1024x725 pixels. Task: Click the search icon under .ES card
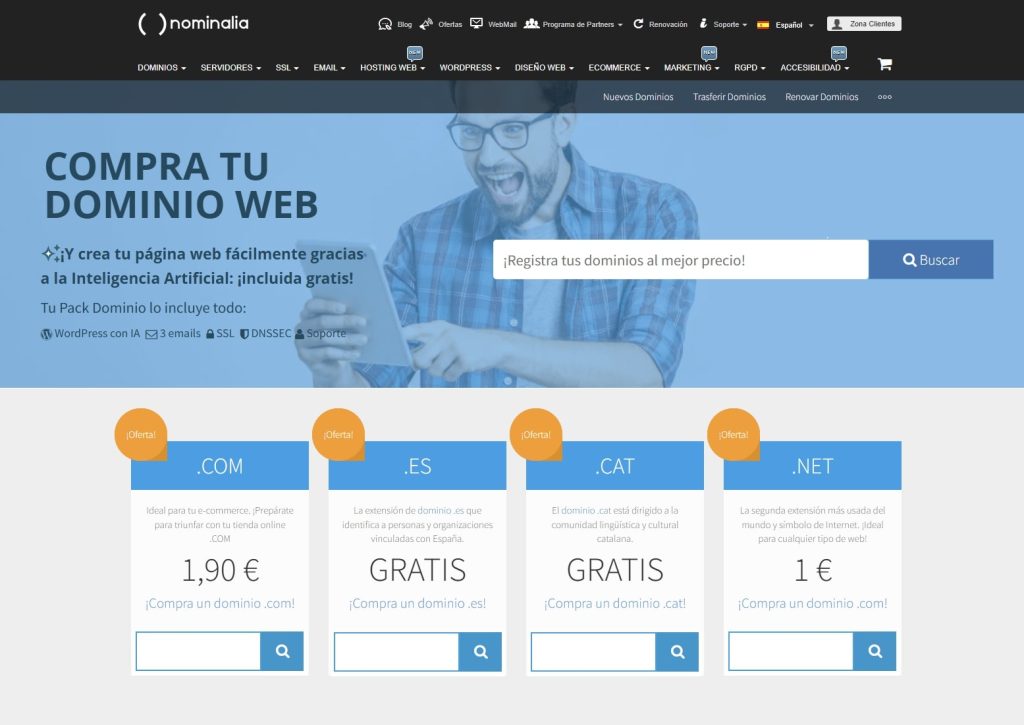(480, 651)
